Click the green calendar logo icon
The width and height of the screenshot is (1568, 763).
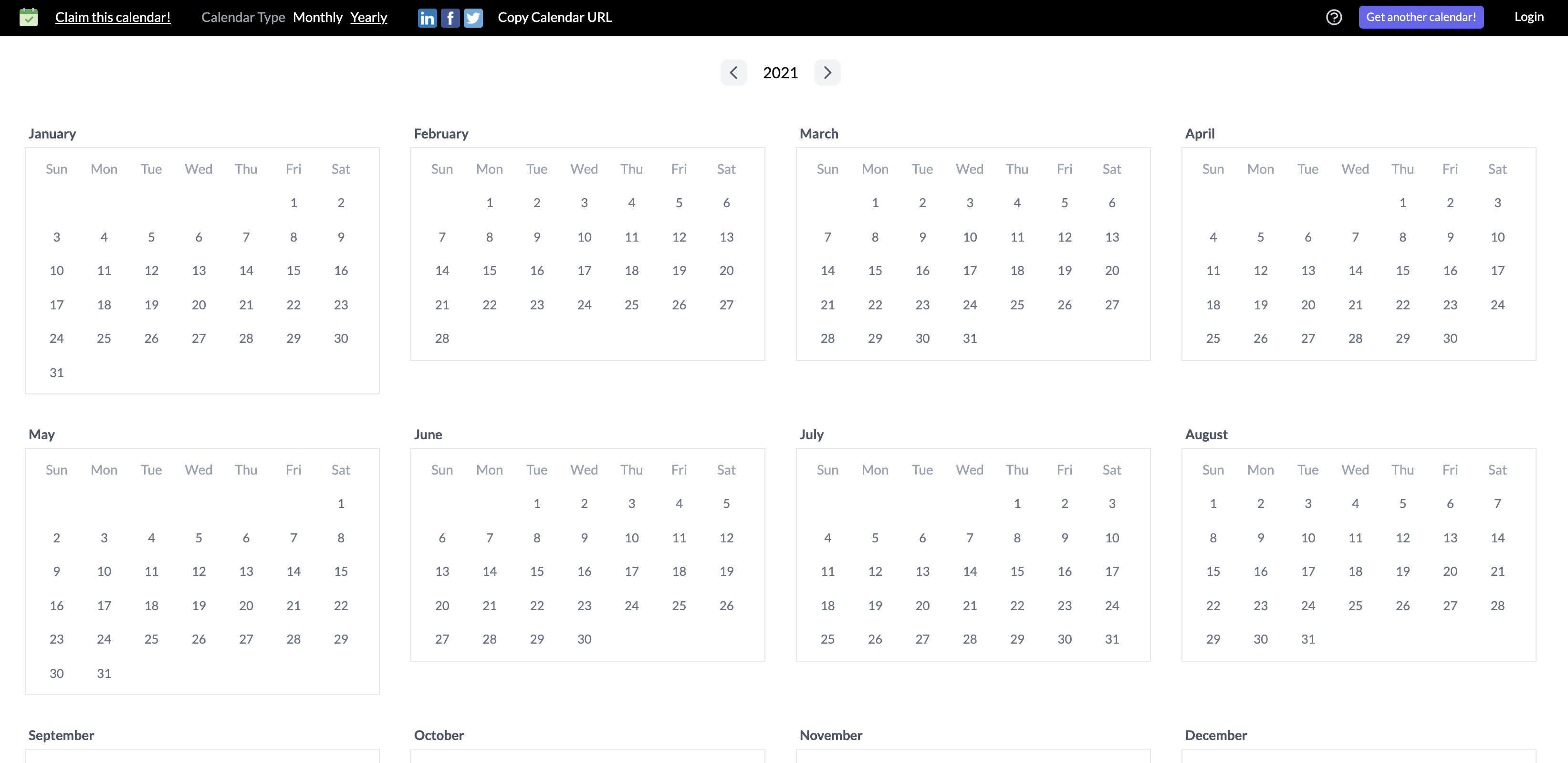(29, 17)
